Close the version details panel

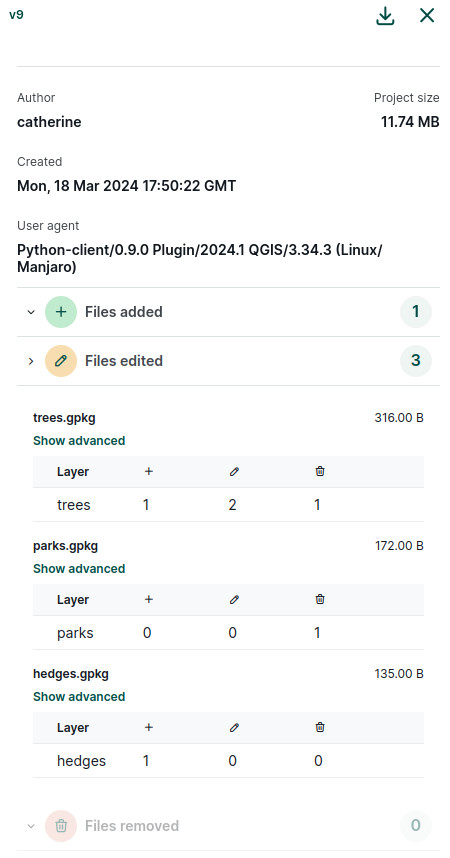[427, 15]
